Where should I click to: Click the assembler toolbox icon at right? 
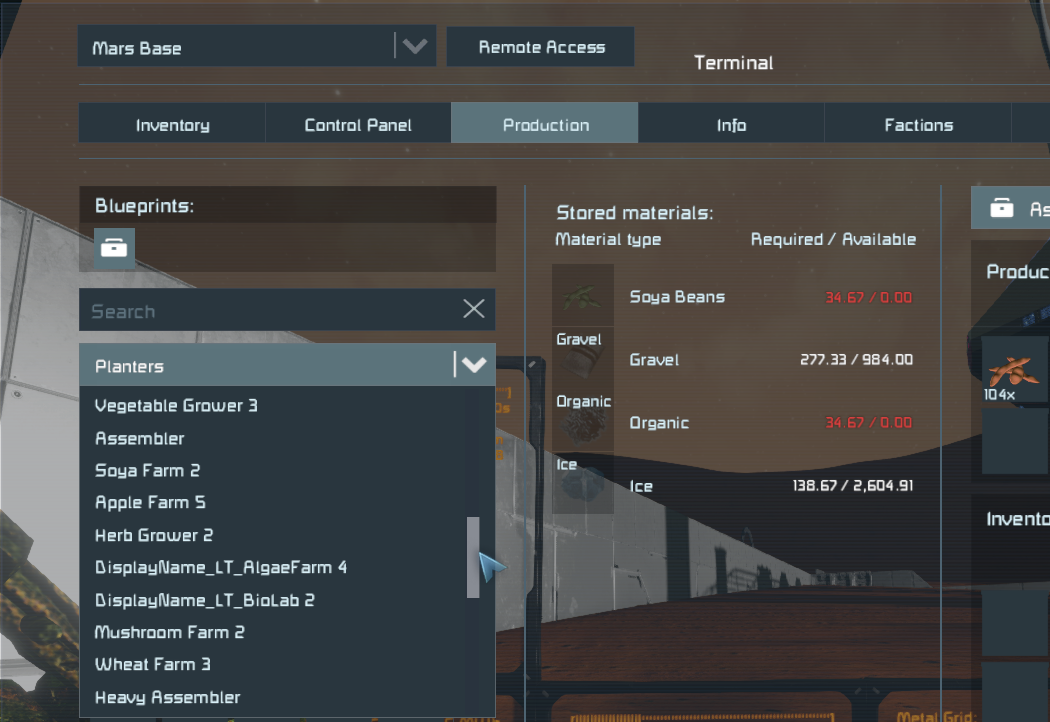1002,208
